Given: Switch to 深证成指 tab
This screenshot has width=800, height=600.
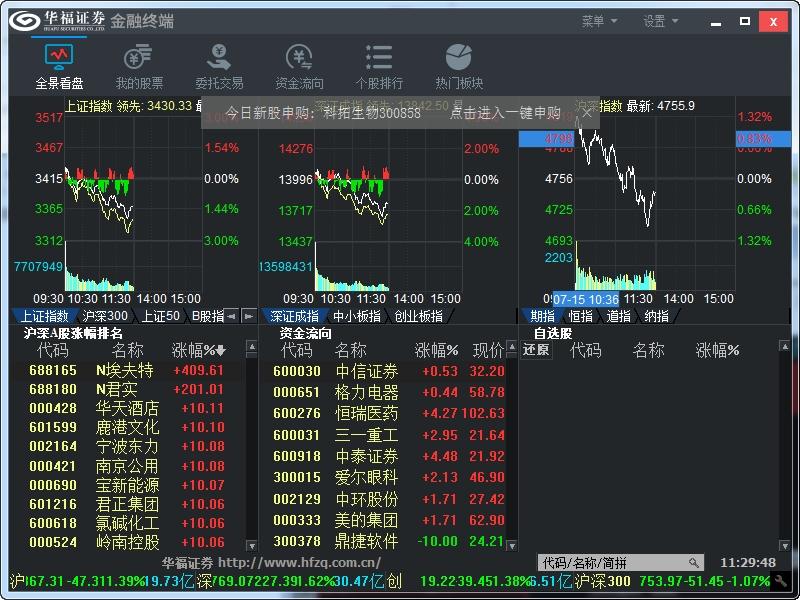Looking at the screenshot, I should click(294, 316).
